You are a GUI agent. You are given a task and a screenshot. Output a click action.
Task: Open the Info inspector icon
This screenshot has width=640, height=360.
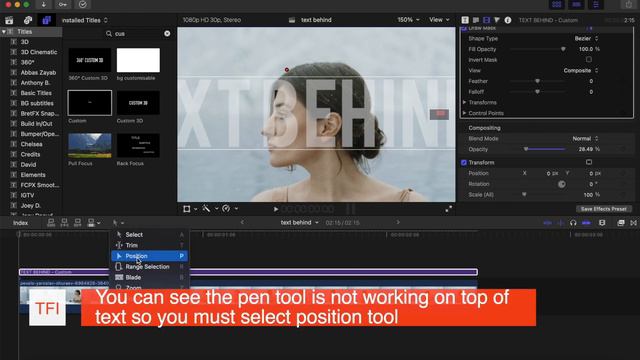coord(508,20)
